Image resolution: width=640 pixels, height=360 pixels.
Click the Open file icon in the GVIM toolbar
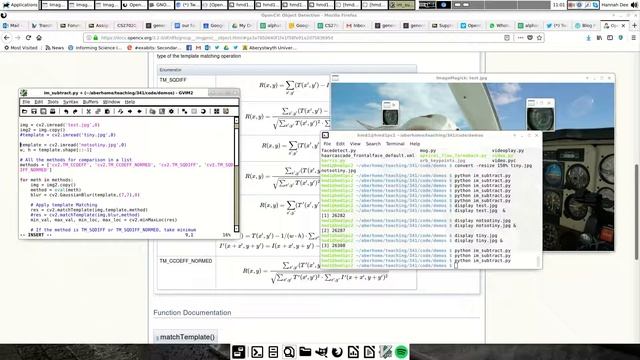(24, 111)
